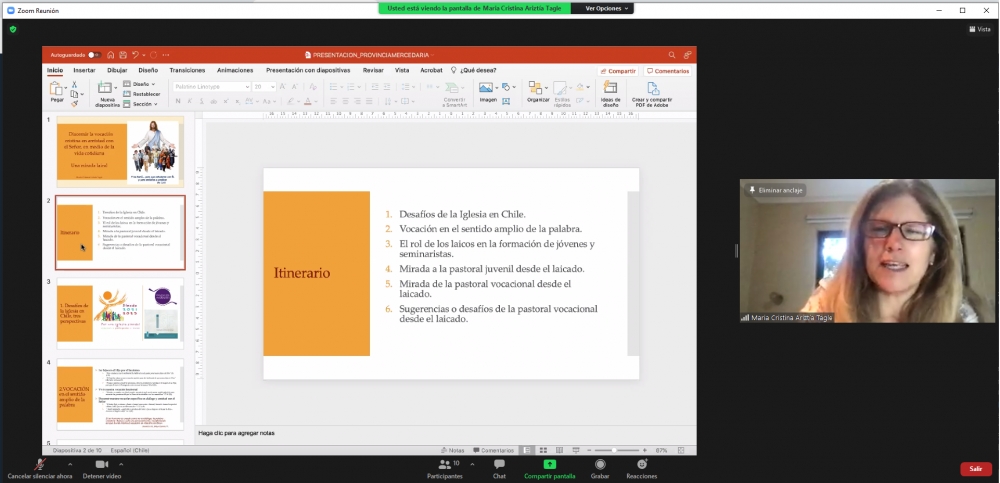Screen dimensions: 1000x483
Task: Click the green Compartir pantalla button
Action: point(549,465)
